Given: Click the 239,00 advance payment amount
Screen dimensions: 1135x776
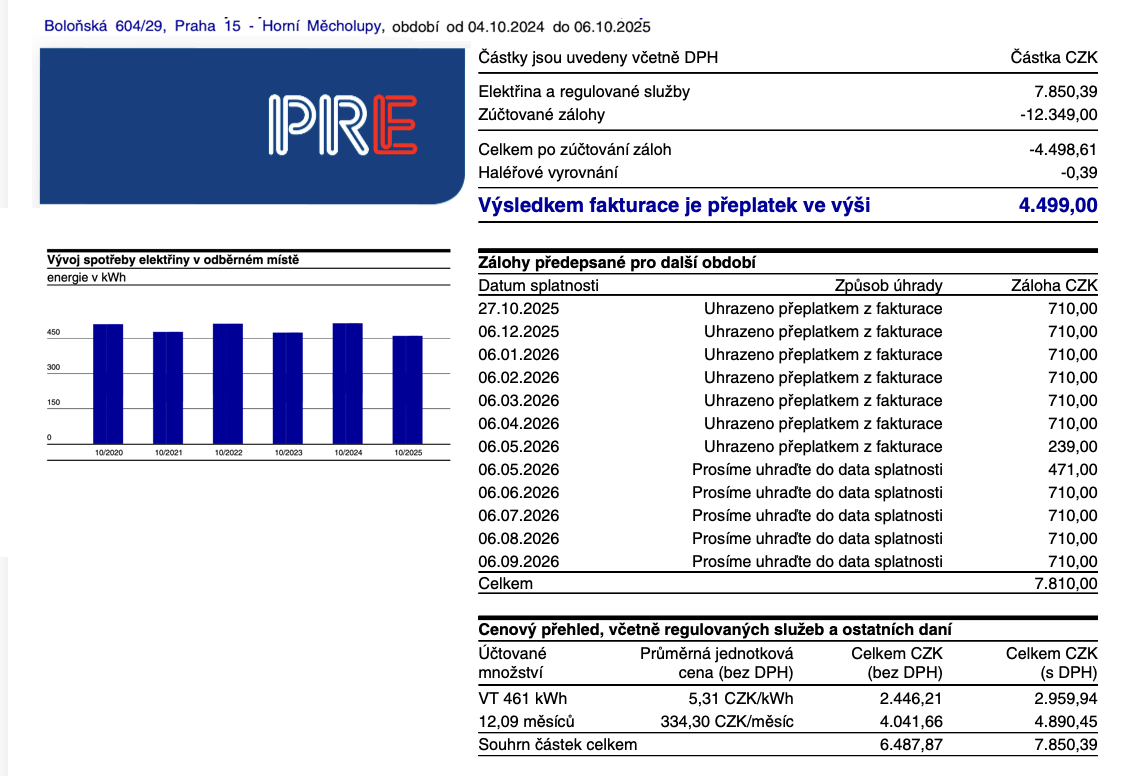Looking at the screenshot, I should [1072, 447].
